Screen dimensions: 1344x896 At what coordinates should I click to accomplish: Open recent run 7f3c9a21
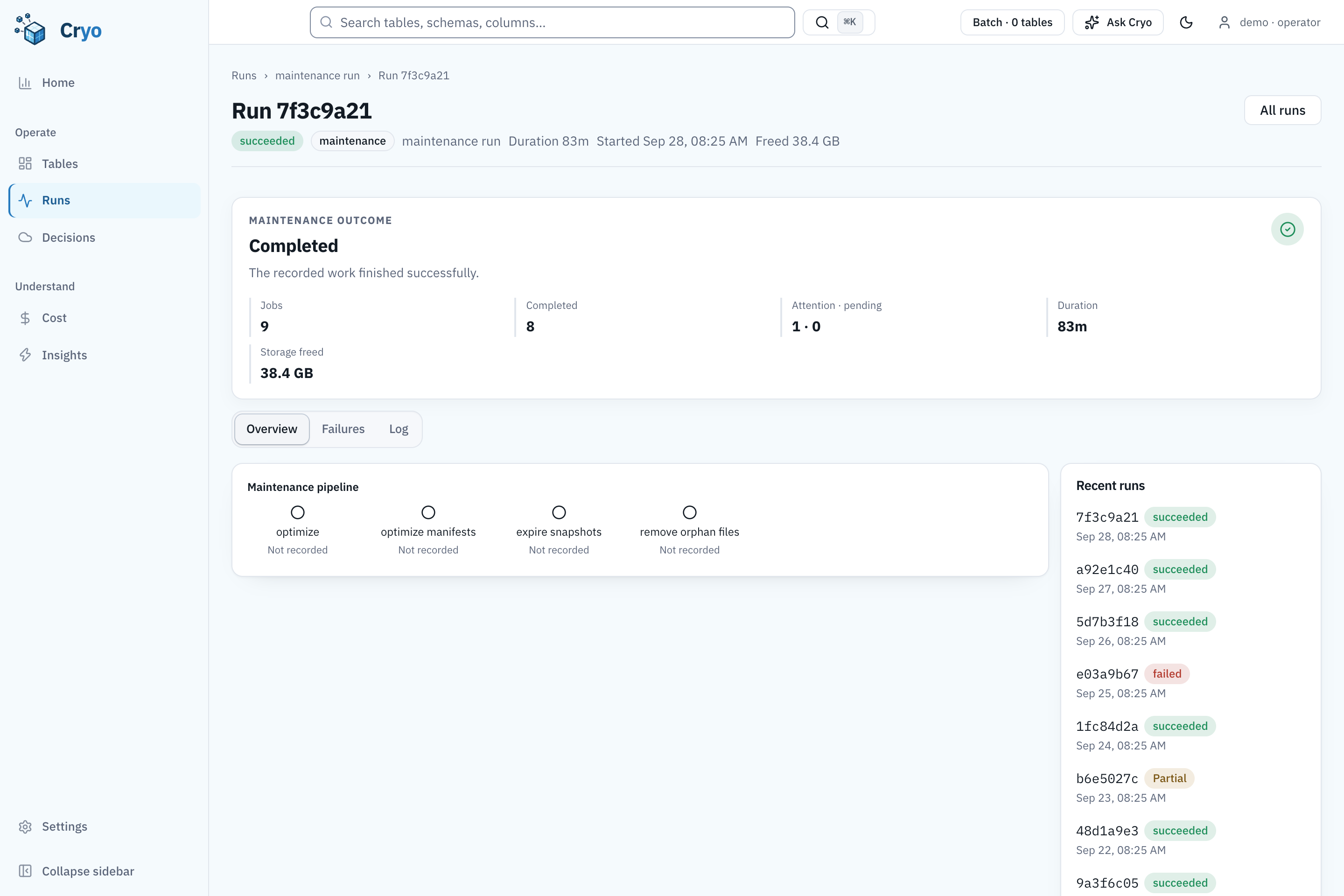point(1107,517)
